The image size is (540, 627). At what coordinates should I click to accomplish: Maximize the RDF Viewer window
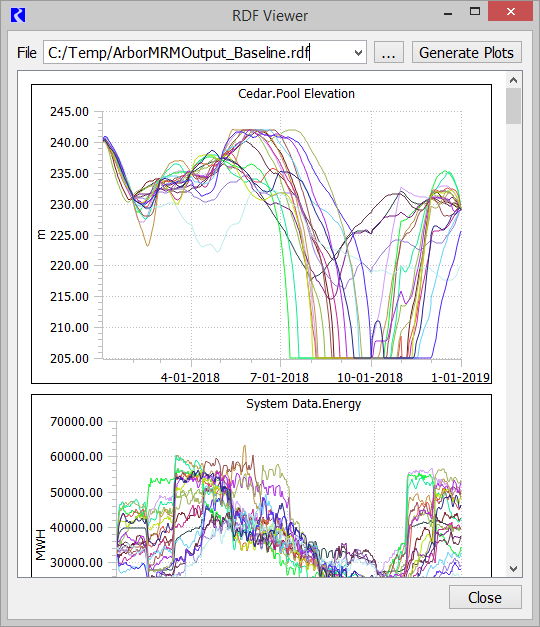(475, 12)
